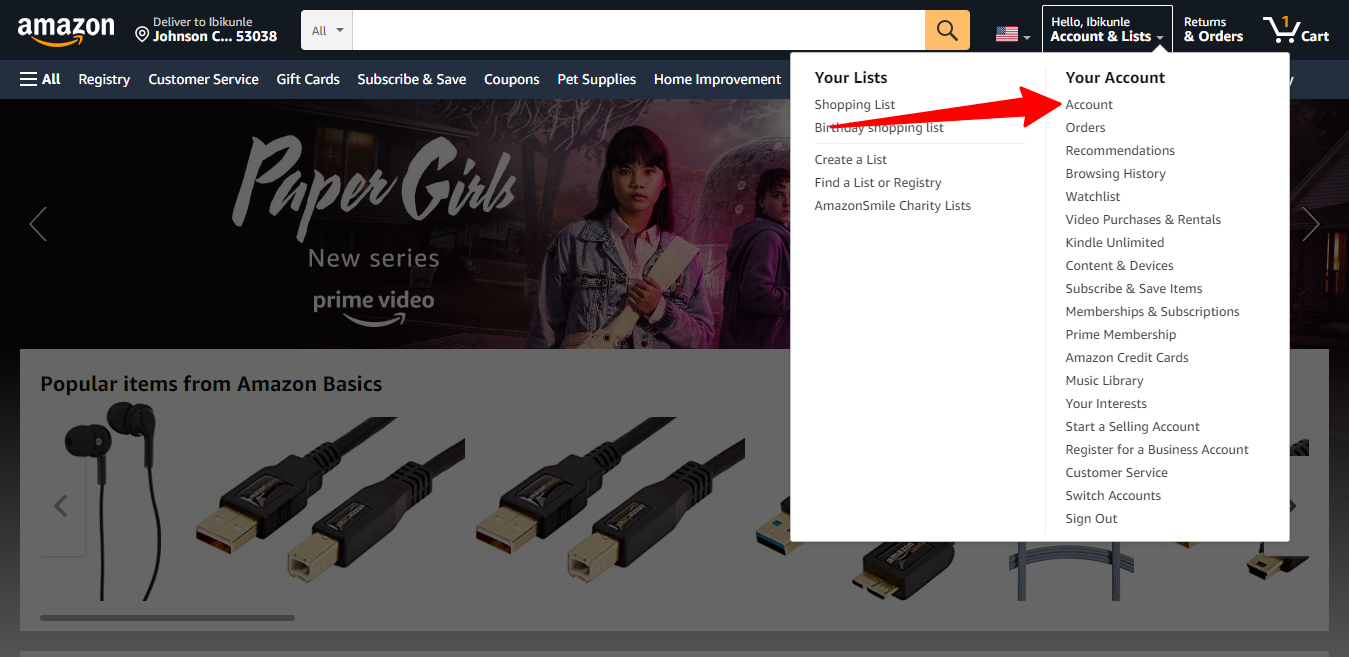Open Account & Lists dropdown

tap(1107, 30)
